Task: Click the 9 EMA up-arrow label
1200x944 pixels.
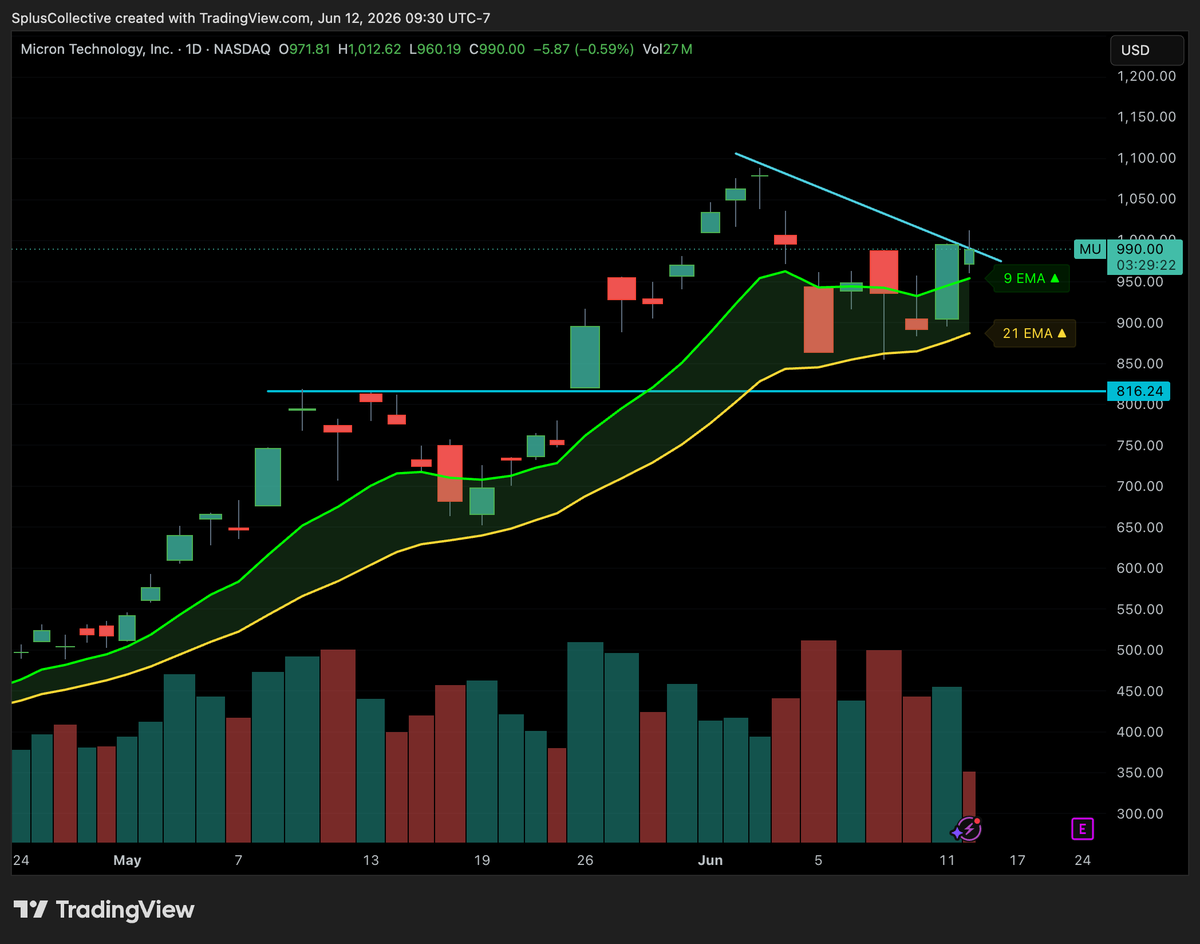Action: pyautogui.click(x=1030, y=278)
